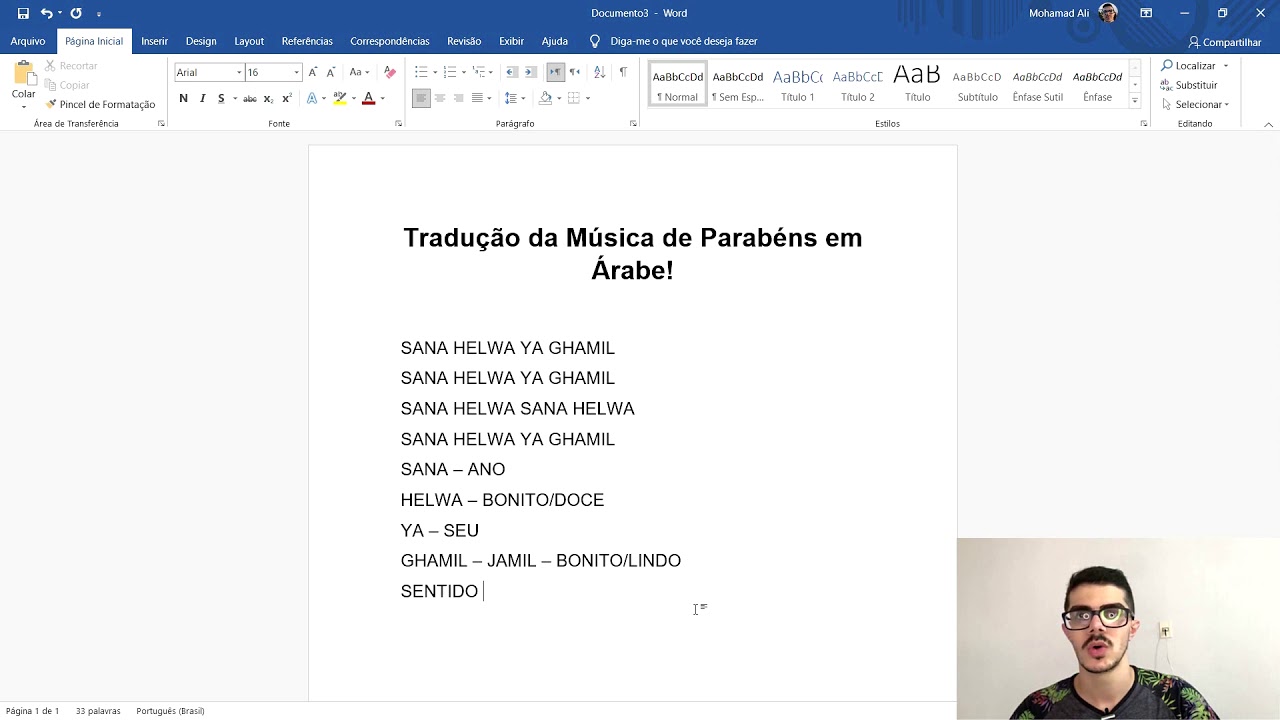Collapse the ribbon with the chevron
This screenshot has height=720, width=1280.
click(x=1268, y=124)
